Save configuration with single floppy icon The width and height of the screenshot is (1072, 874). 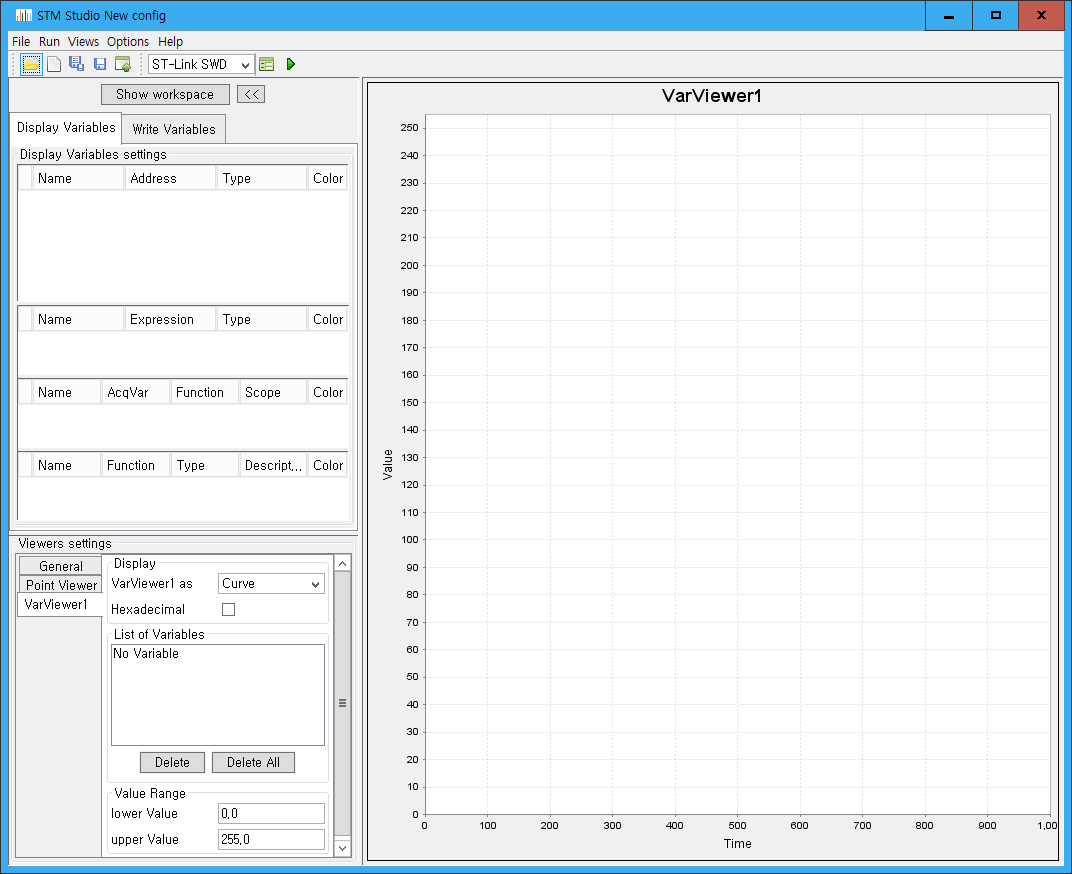click(100, 64)
